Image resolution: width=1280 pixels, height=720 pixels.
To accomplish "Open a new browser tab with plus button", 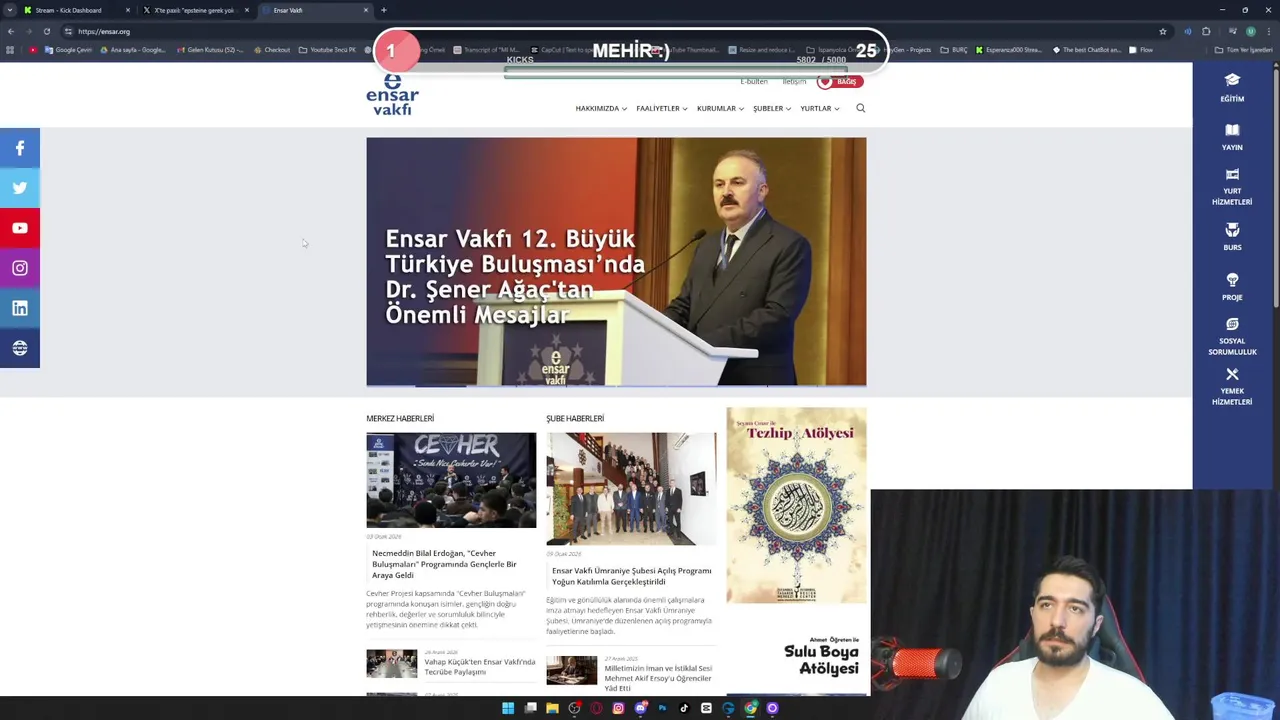I will 383,10.
